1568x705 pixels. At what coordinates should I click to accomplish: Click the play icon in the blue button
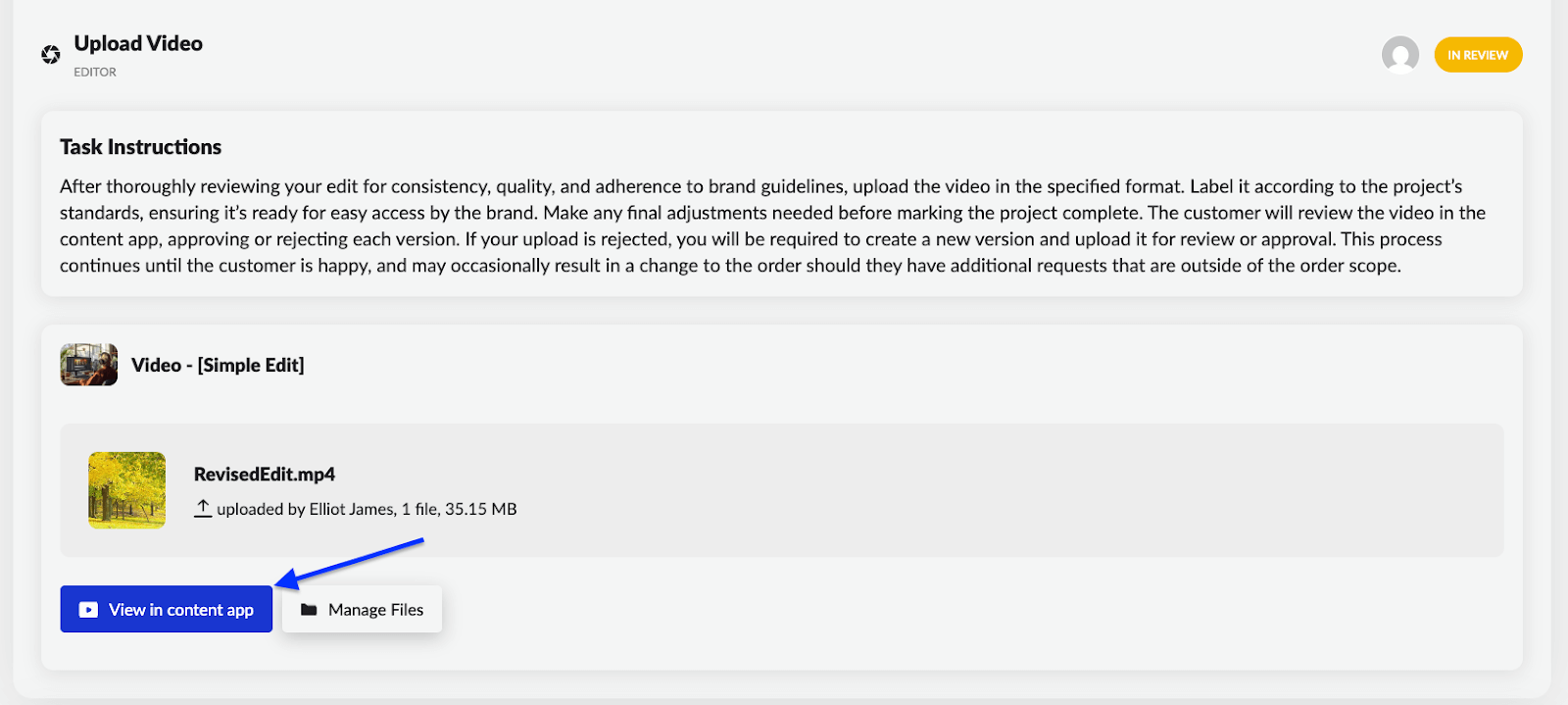88,610
